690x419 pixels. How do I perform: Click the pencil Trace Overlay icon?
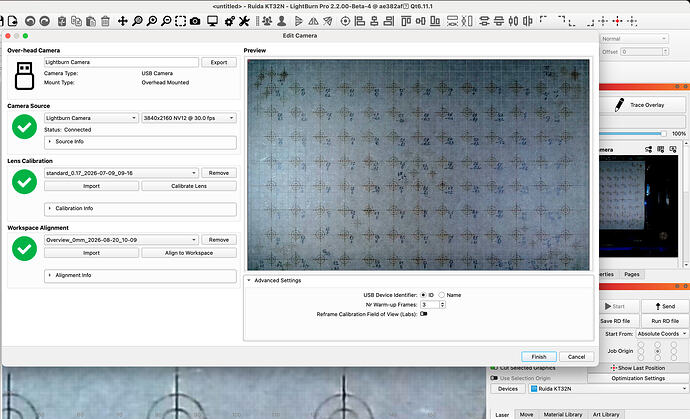coord(620,105)
